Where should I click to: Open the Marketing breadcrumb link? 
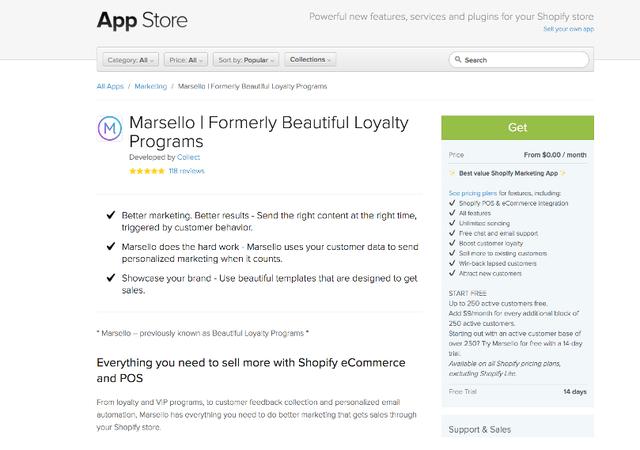click(151, 86)
